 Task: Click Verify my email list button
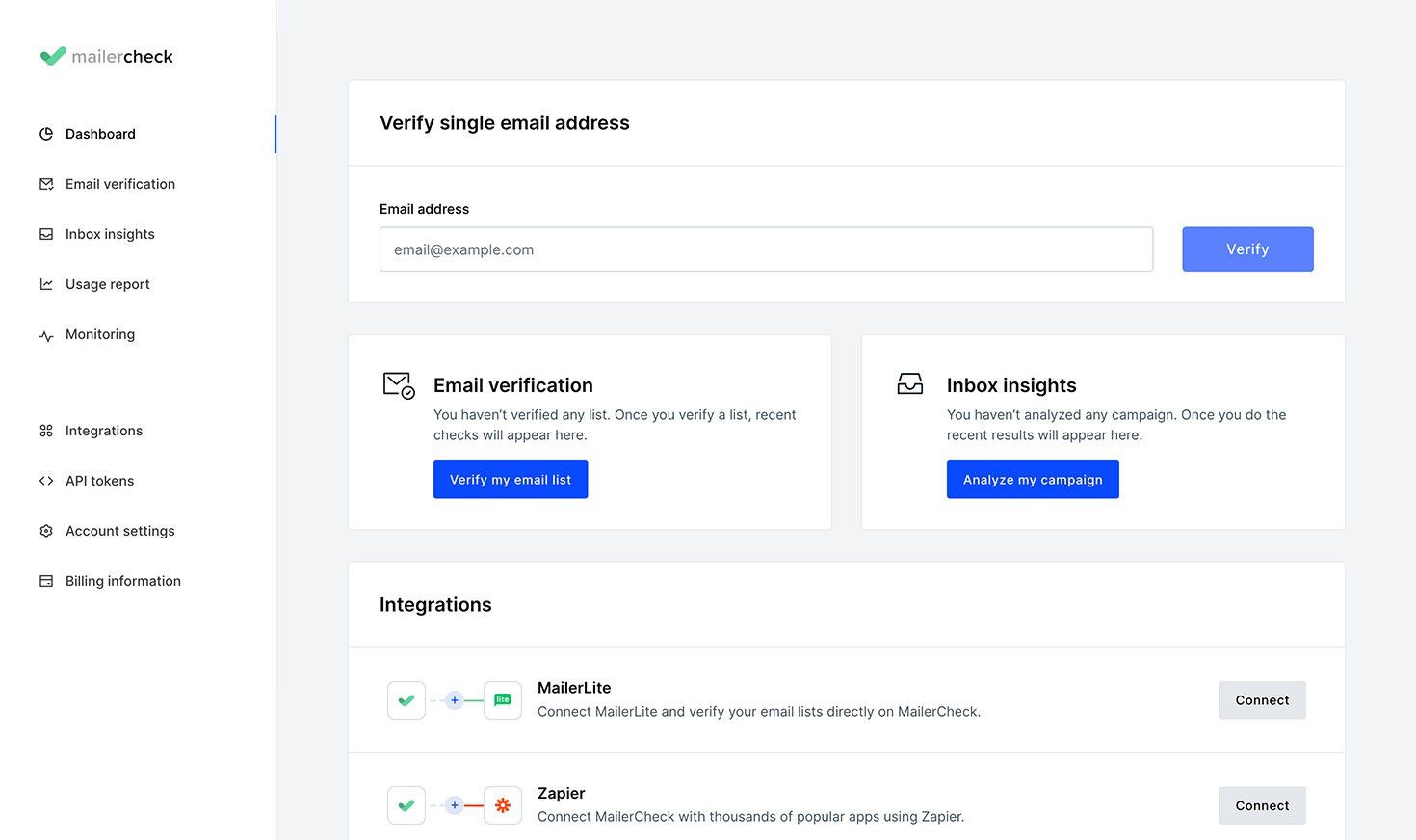pos(511,480)
